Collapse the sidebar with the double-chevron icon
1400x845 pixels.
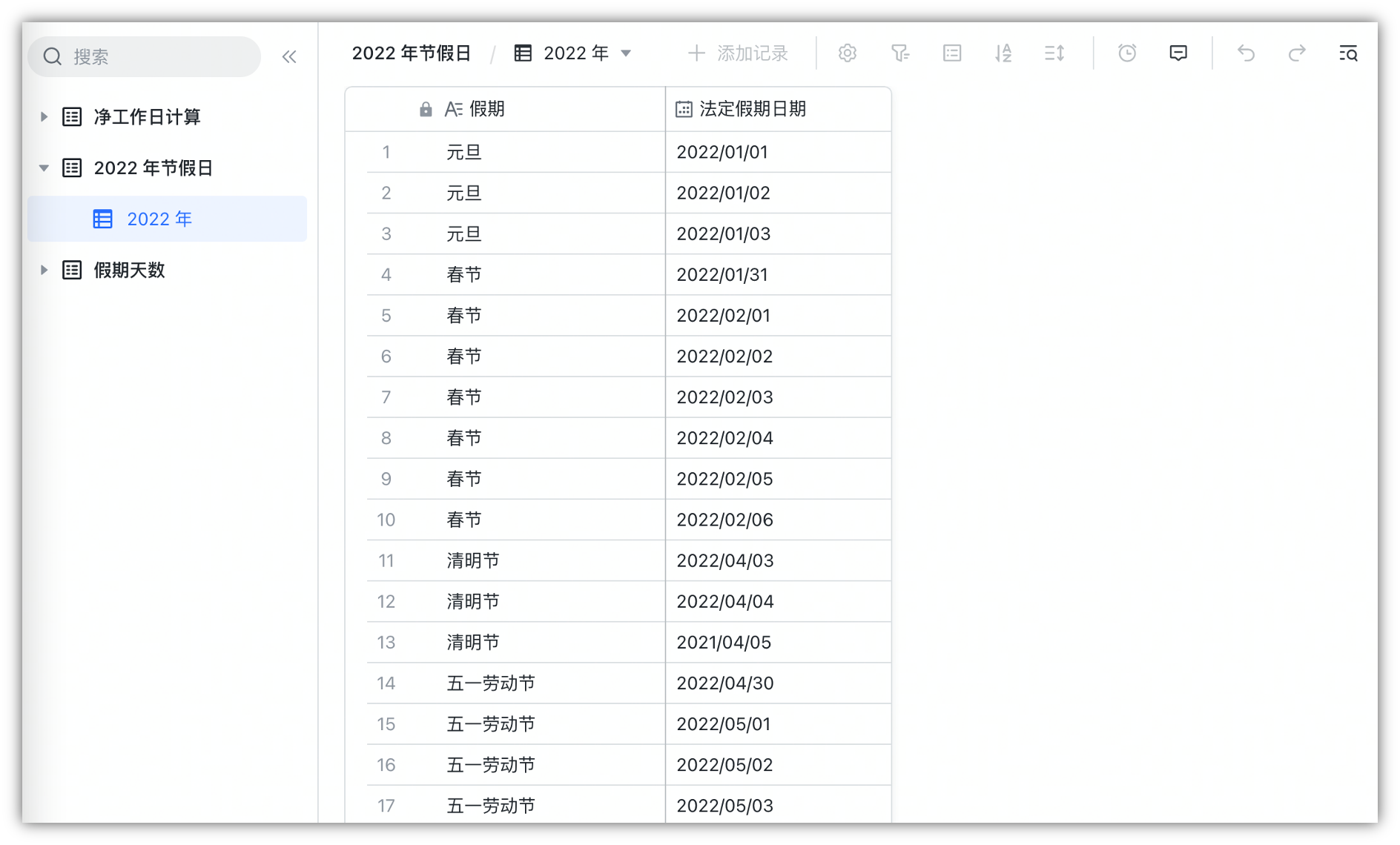[288, 56]
